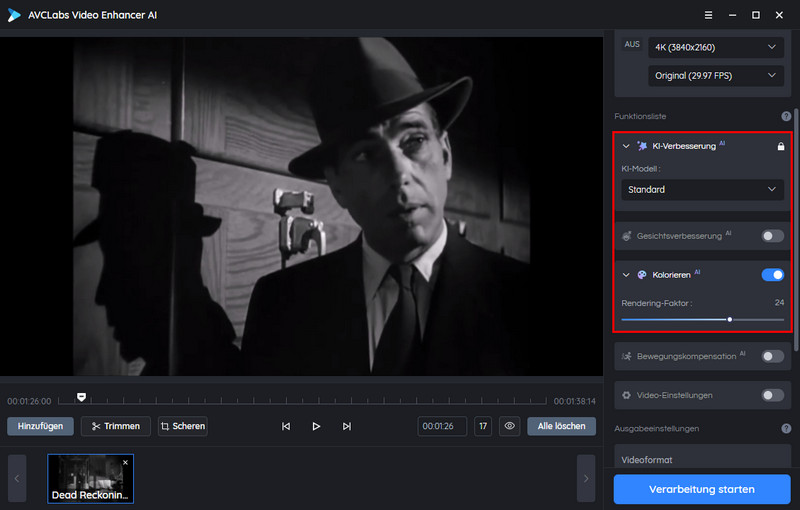The height and width of the screenshot is (510, 800).
Task: Enable the Bewegungskompensation switch
Action: coord(772,356)
